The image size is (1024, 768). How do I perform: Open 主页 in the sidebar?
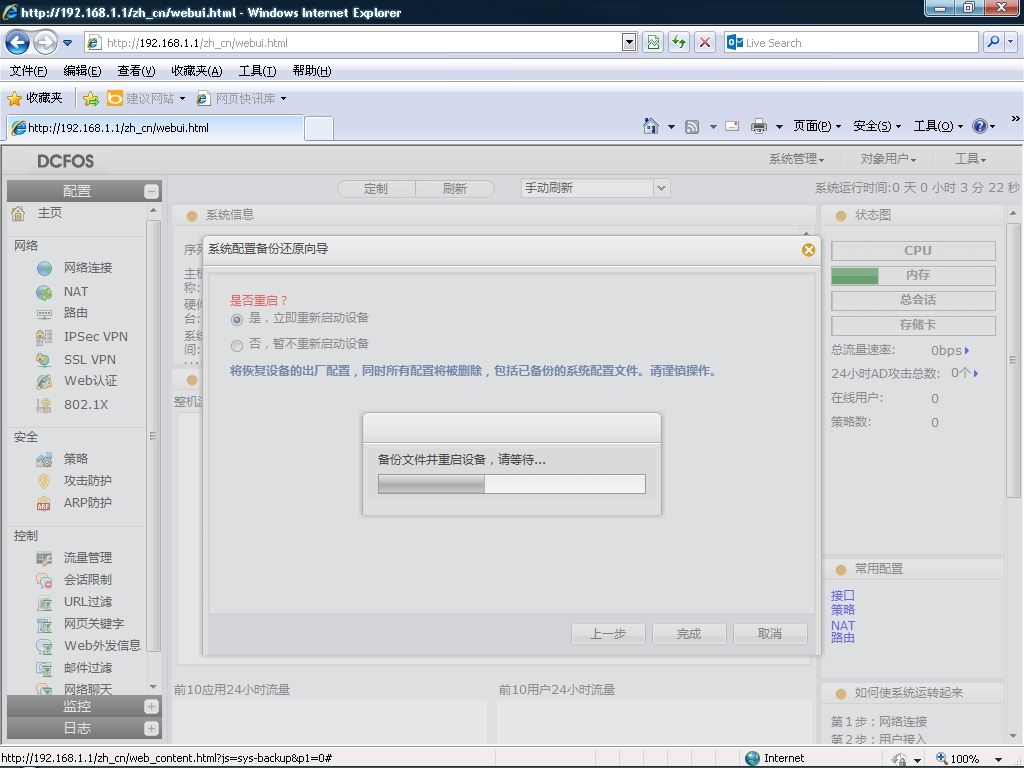50,213
